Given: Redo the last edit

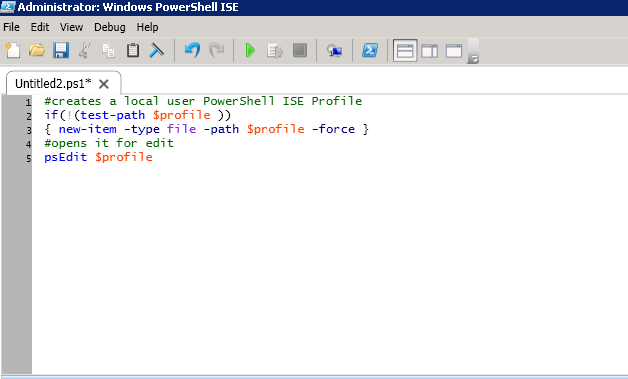Looking at the screenshot, I should pos(217,50).
